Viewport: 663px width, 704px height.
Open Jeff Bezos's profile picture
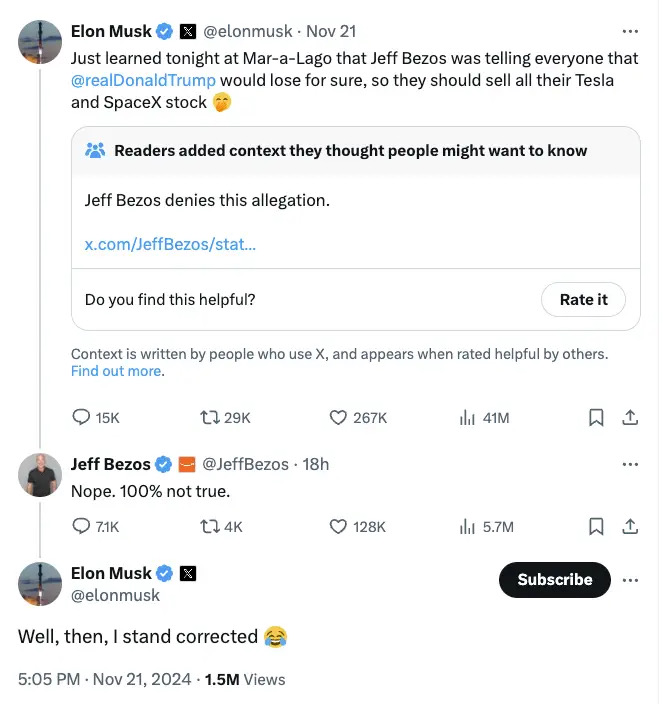[x=40, y=476]
